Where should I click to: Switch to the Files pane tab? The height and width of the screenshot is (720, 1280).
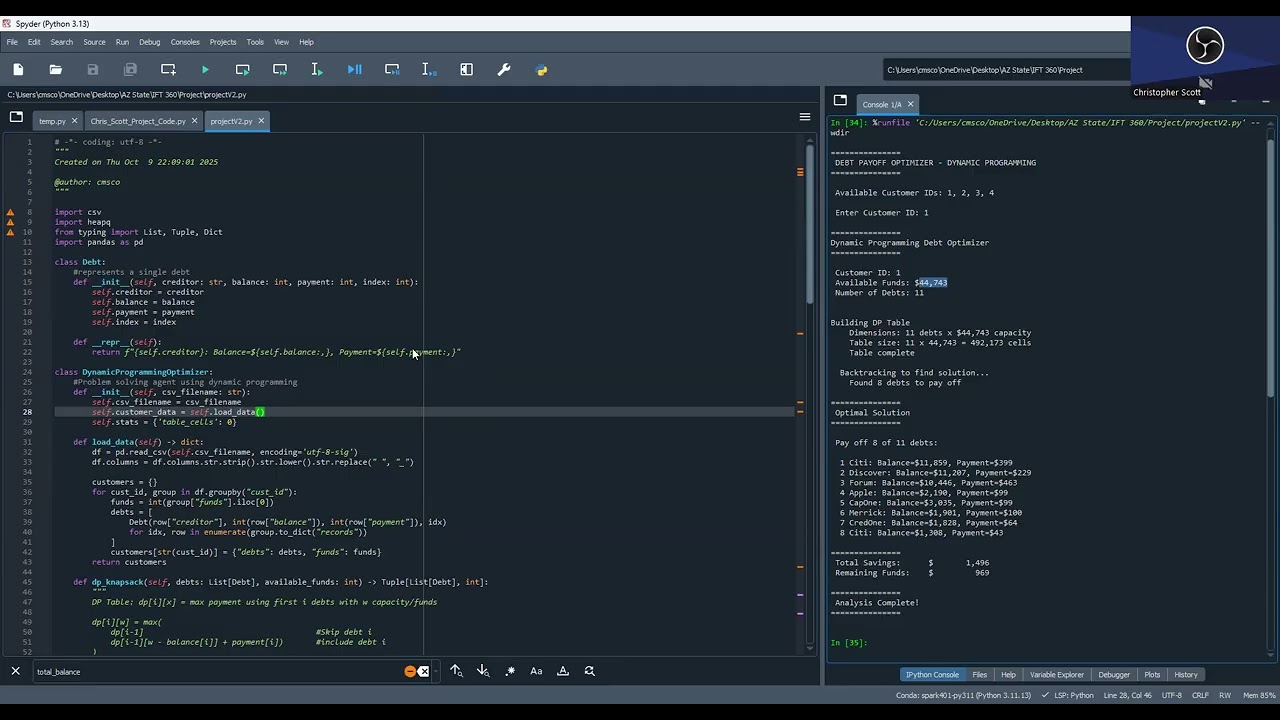pyautogui.click(x=980, y=675)
